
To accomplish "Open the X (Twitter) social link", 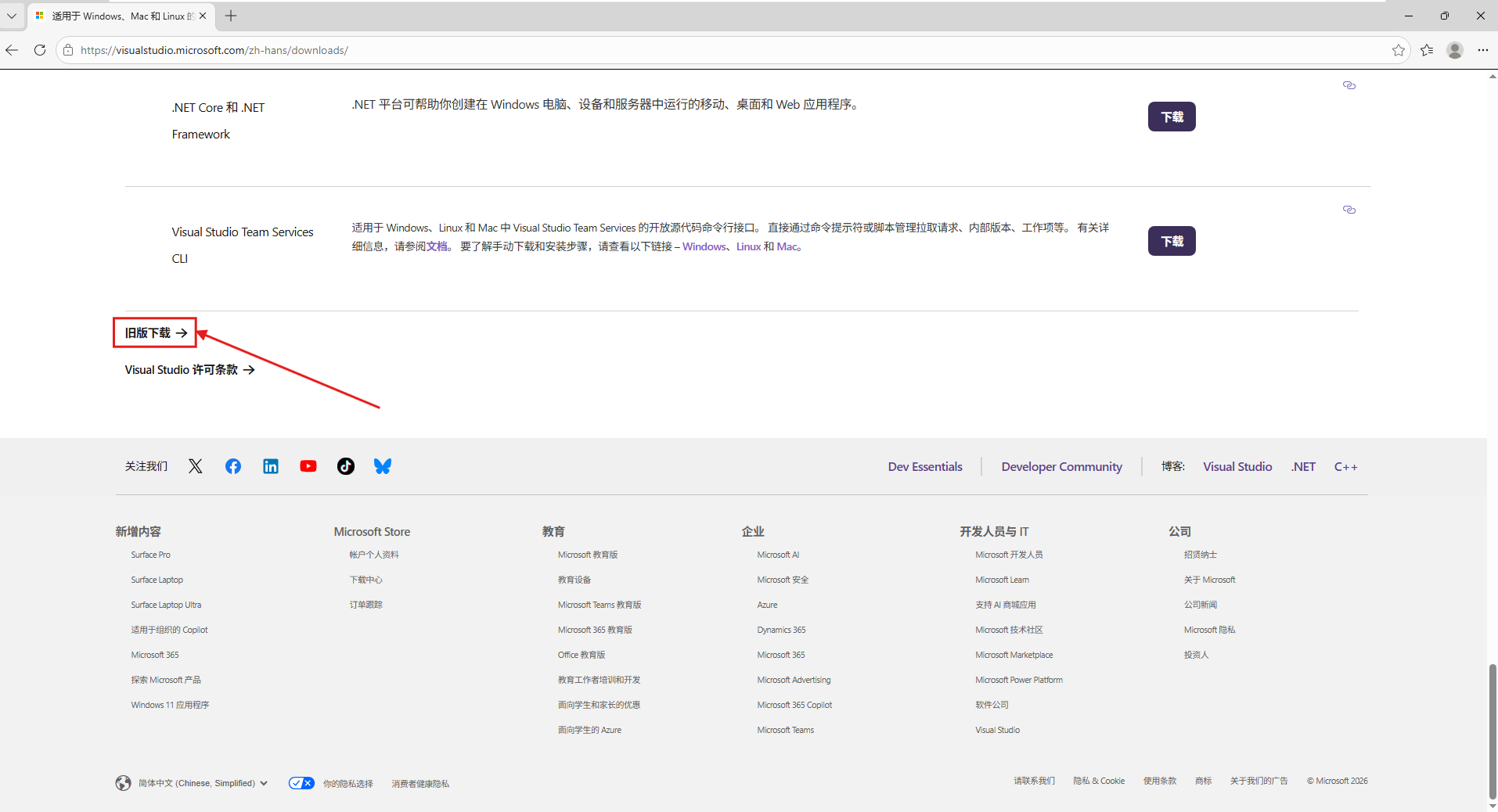I will [x=196, y=466].
